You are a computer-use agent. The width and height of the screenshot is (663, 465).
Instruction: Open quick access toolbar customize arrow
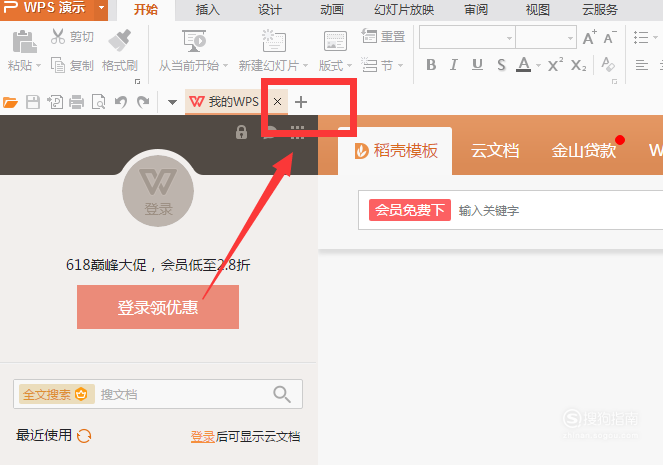pos(172,102)
